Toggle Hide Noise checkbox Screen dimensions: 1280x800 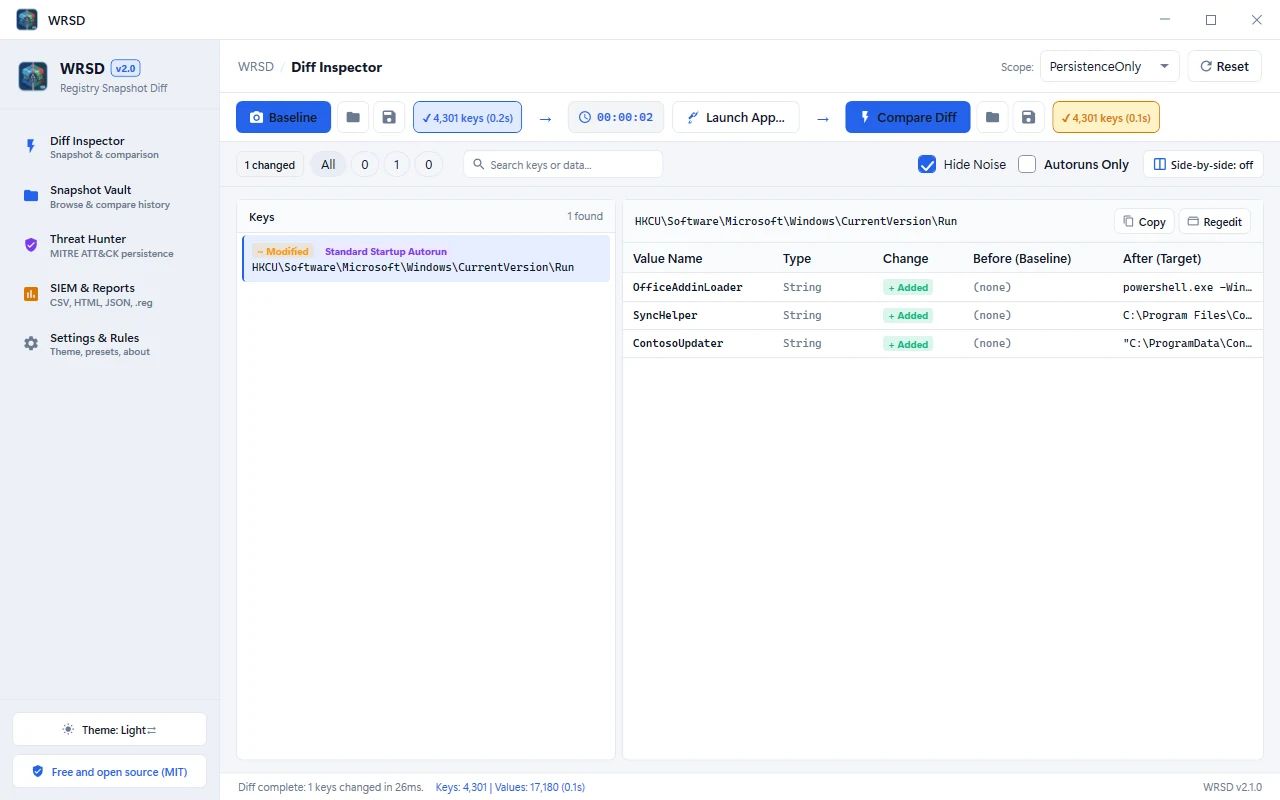pos(927,164)
